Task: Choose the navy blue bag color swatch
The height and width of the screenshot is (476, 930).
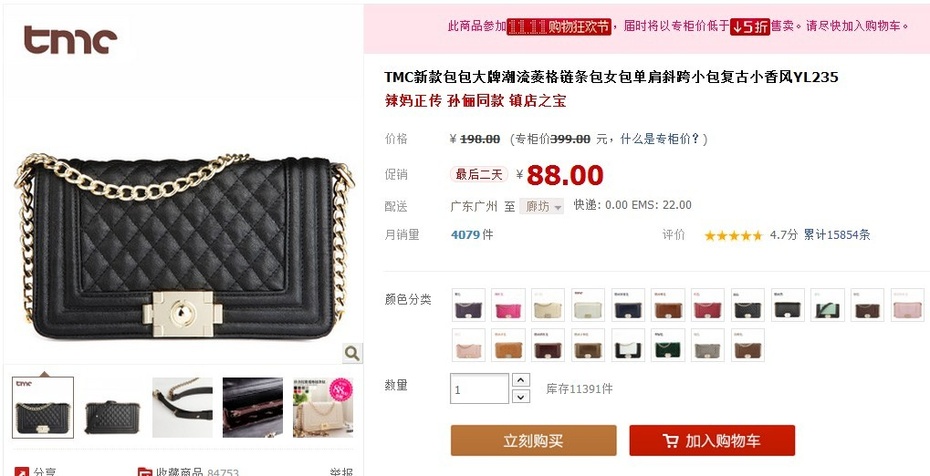Action: 628,305
